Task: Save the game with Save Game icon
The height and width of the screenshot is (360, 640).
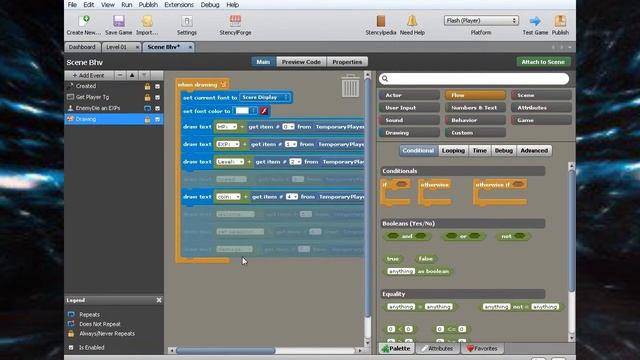Action: [x=119, y=21]
